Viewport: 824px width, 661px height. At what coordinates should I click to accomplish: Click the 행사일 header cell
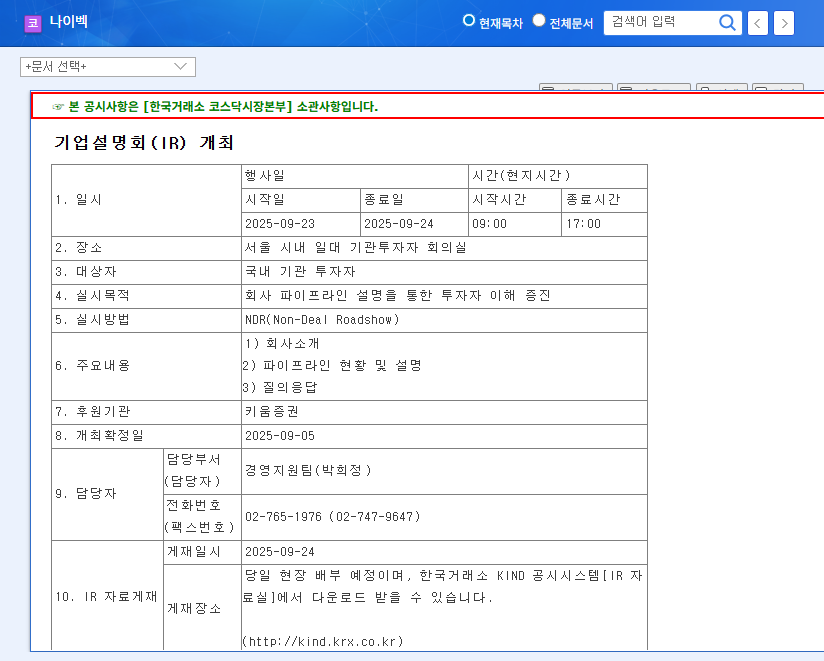(355, 176)
